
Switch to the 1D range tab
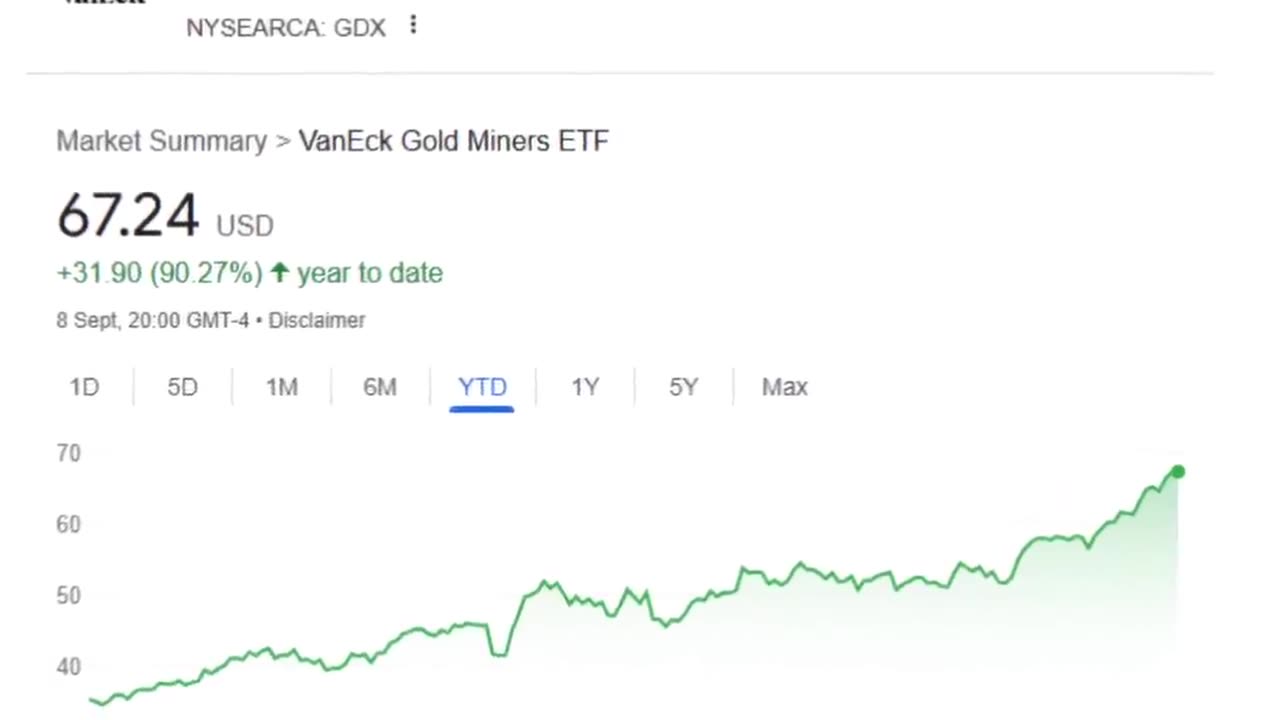click(84, 387)
